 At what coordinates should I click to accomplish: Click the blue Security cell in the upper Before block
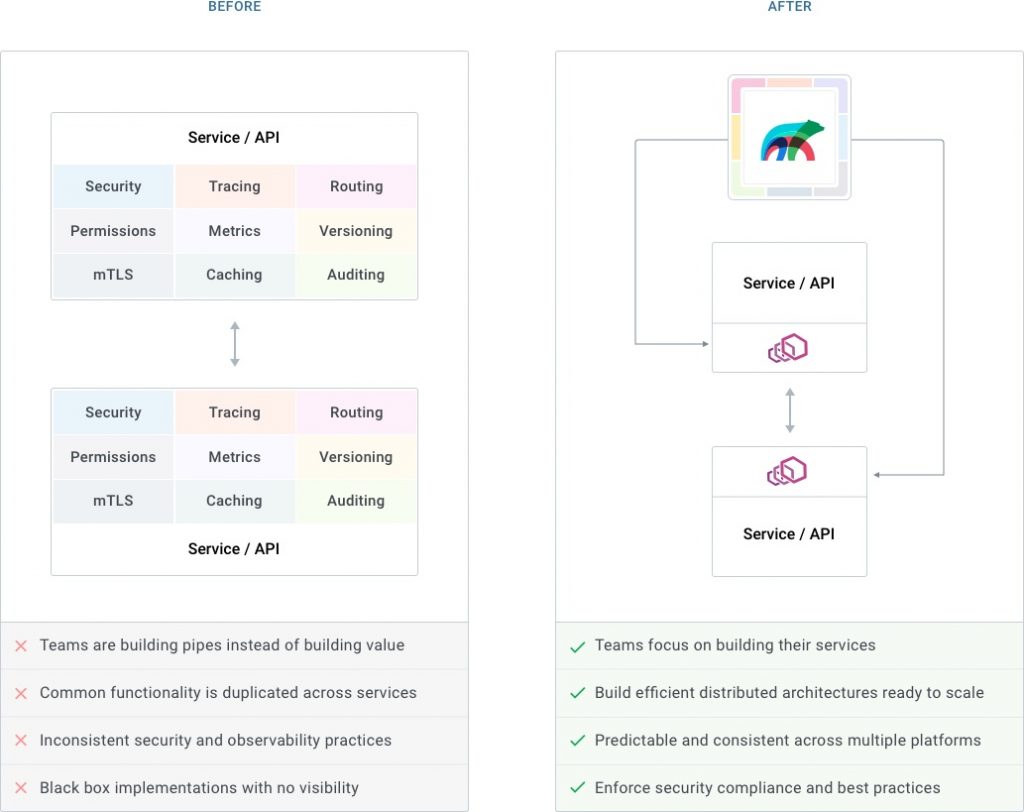click(113, 186)
